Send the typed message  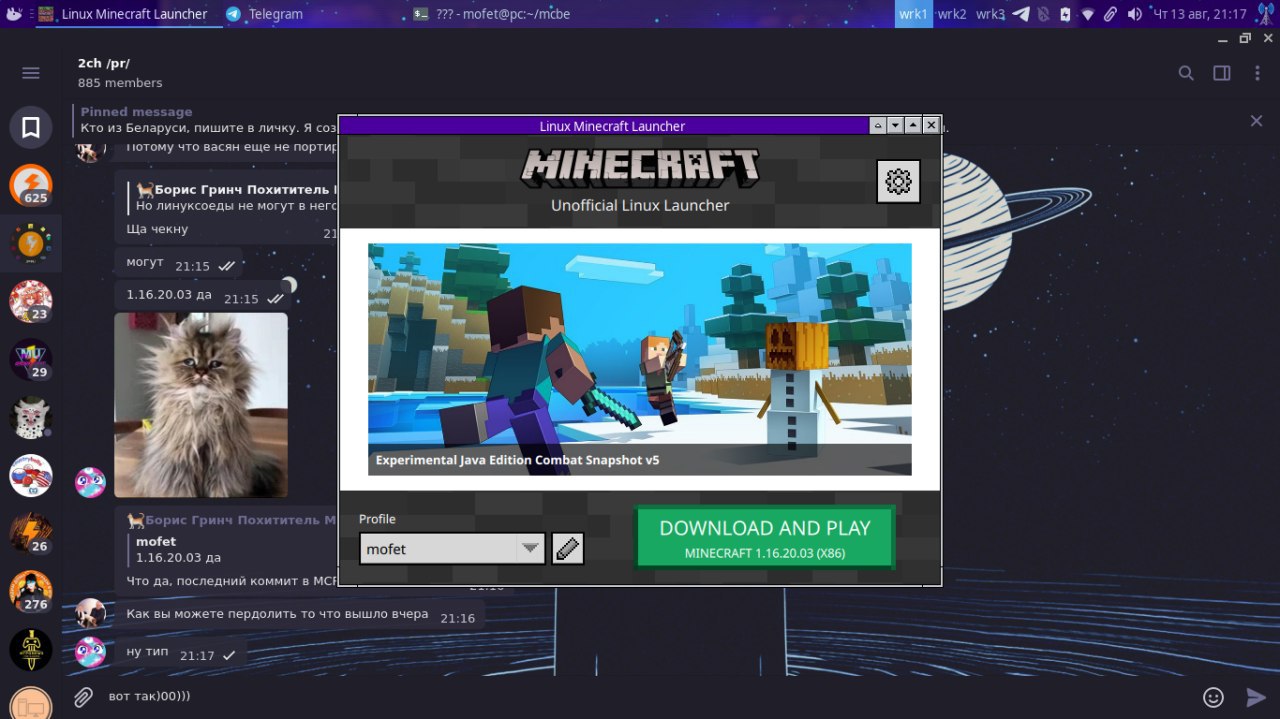(1256, 697)
